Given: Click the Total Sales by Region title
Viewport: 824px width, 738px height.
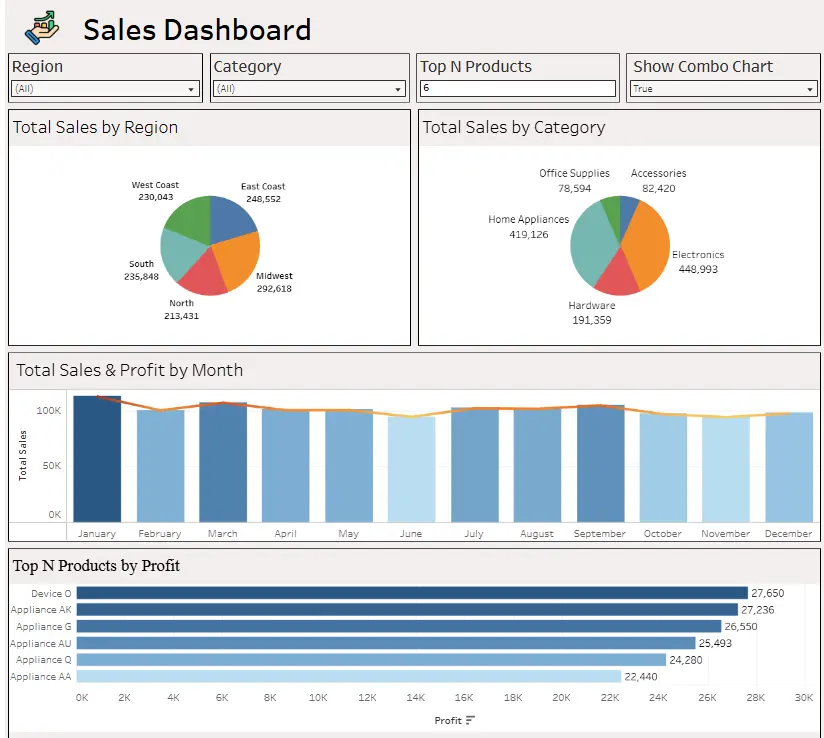Looking at the screenshot, I should pyautogui.click(x=98, y=127).
